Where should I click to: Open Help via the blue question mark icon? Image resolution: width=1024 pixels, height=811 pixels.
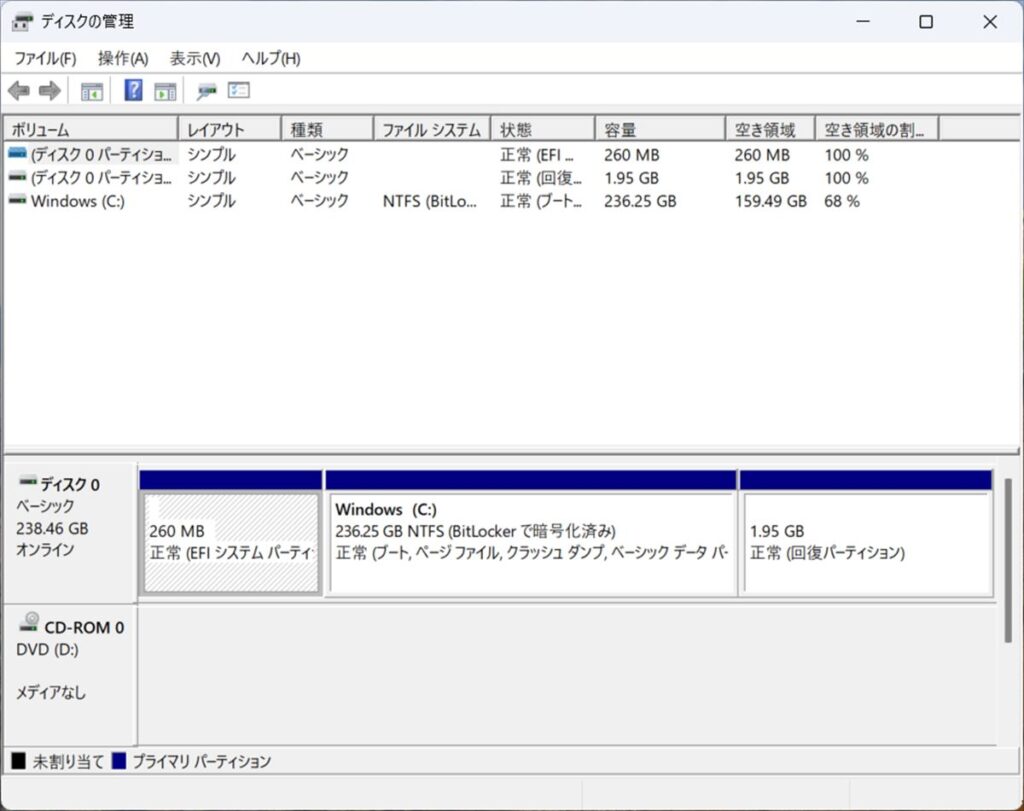(133, 91)
